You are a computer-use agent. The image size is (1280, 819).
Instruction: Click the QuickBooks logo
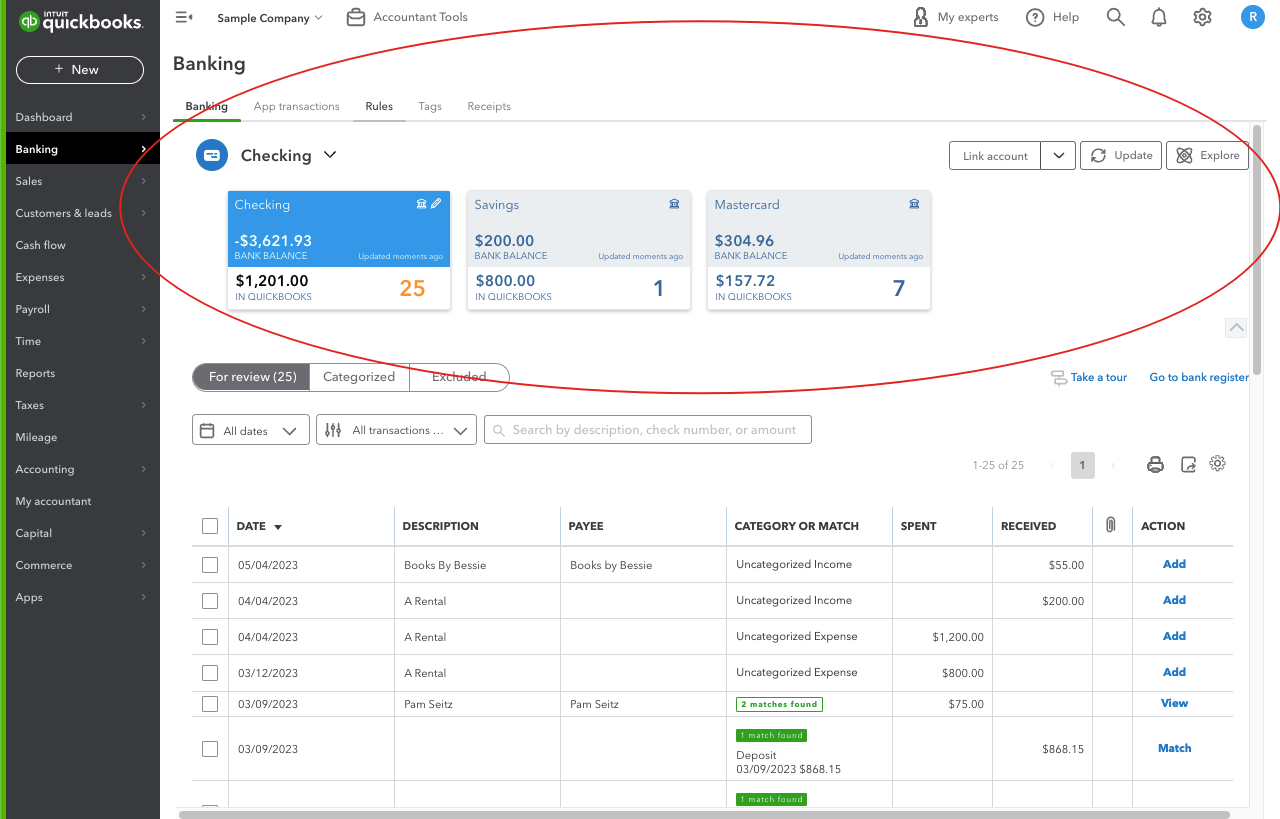(81, 21)
